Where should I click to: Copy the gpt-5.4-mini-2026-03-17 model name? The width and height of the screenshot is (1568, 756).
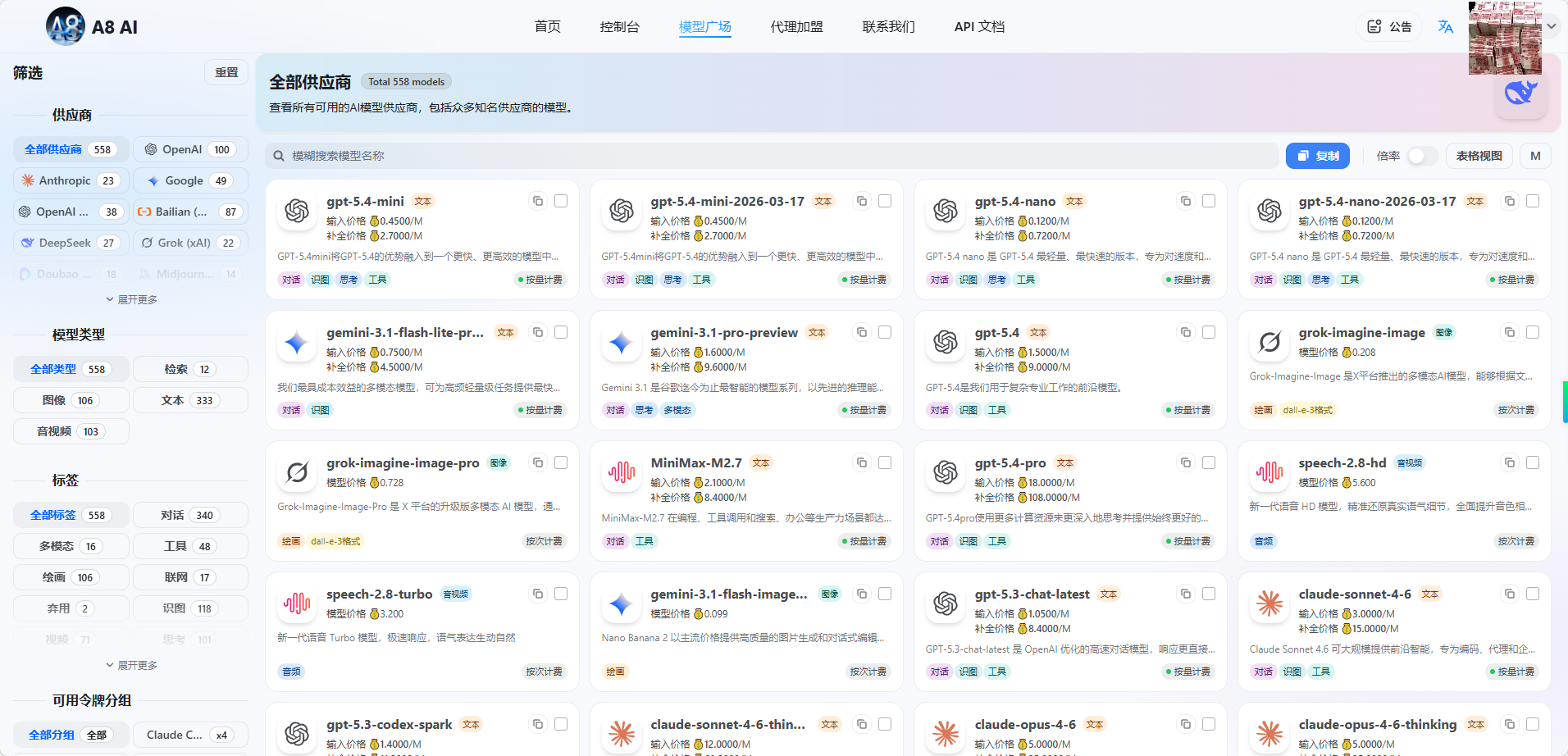coord(862,201)
